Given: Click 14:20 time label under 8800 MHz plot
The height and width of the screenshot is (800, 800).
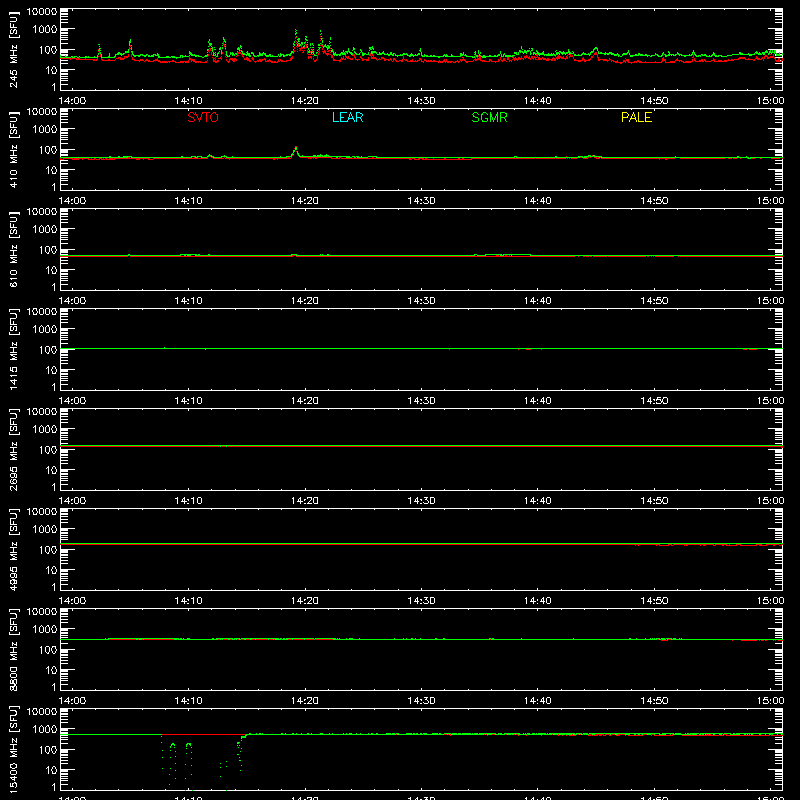Looking at the screenshot, I should point(305,701).
